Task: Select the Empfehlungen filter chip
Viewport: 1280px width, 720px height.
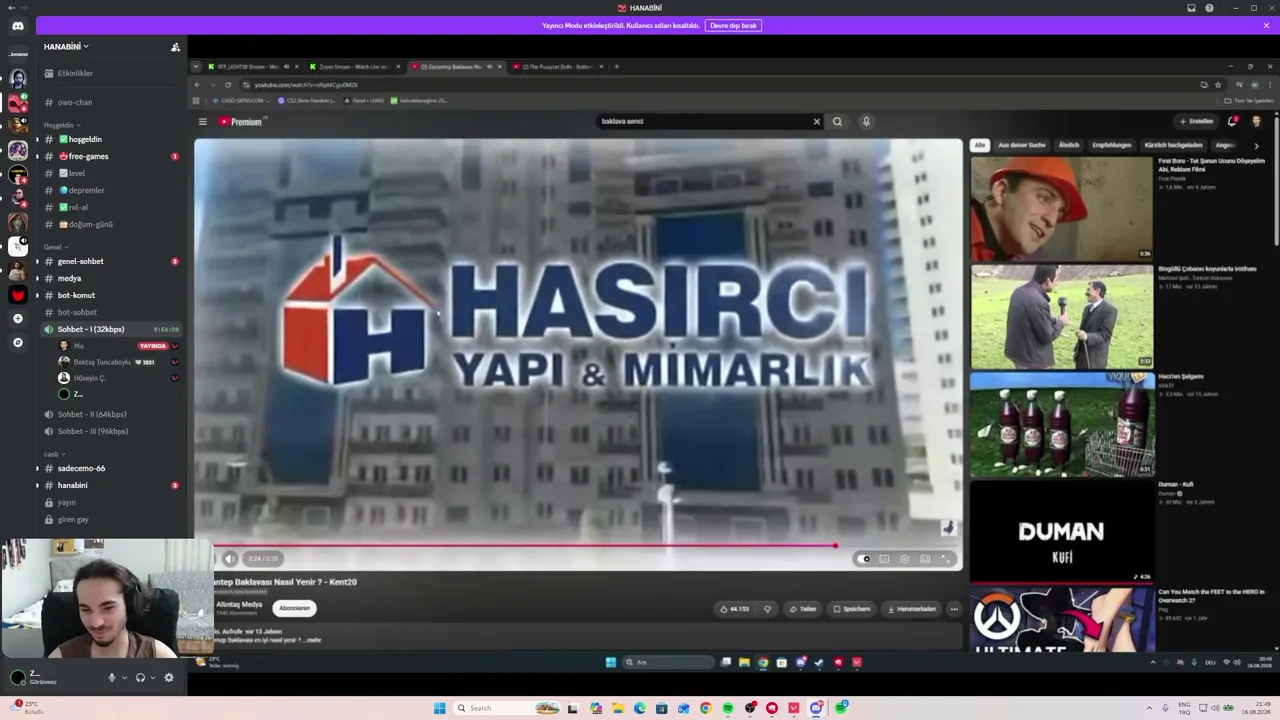Action: [1112, 146]
